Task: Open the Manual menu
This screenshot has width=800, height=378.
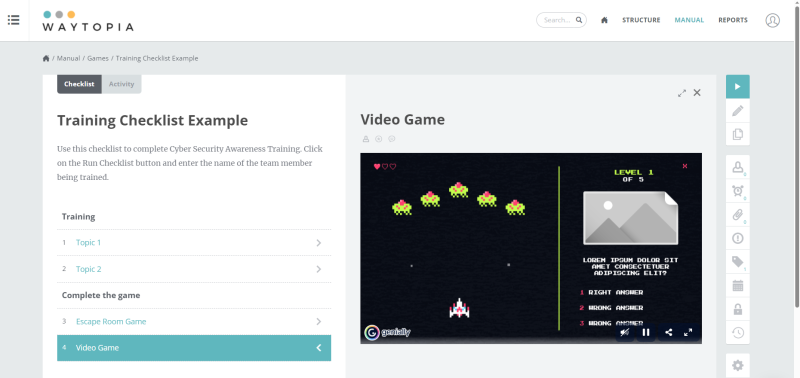Action: click(689, 20)
